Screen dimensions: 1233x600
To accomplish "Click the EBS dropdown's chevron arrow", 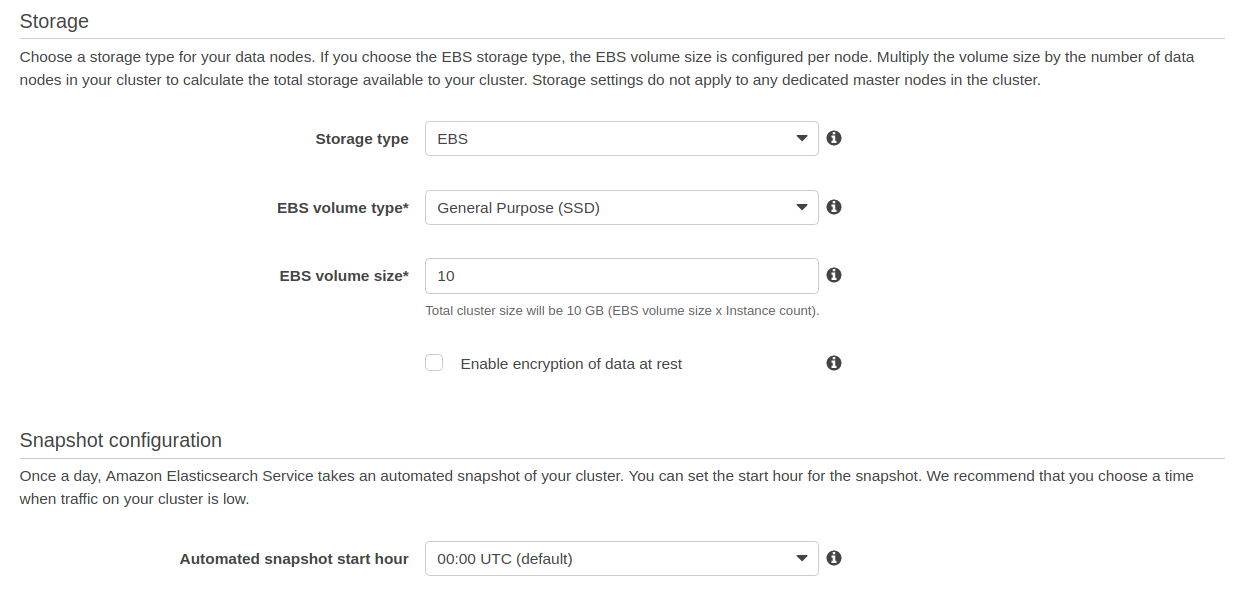I will pyautogui.click(x=801, y=138).
